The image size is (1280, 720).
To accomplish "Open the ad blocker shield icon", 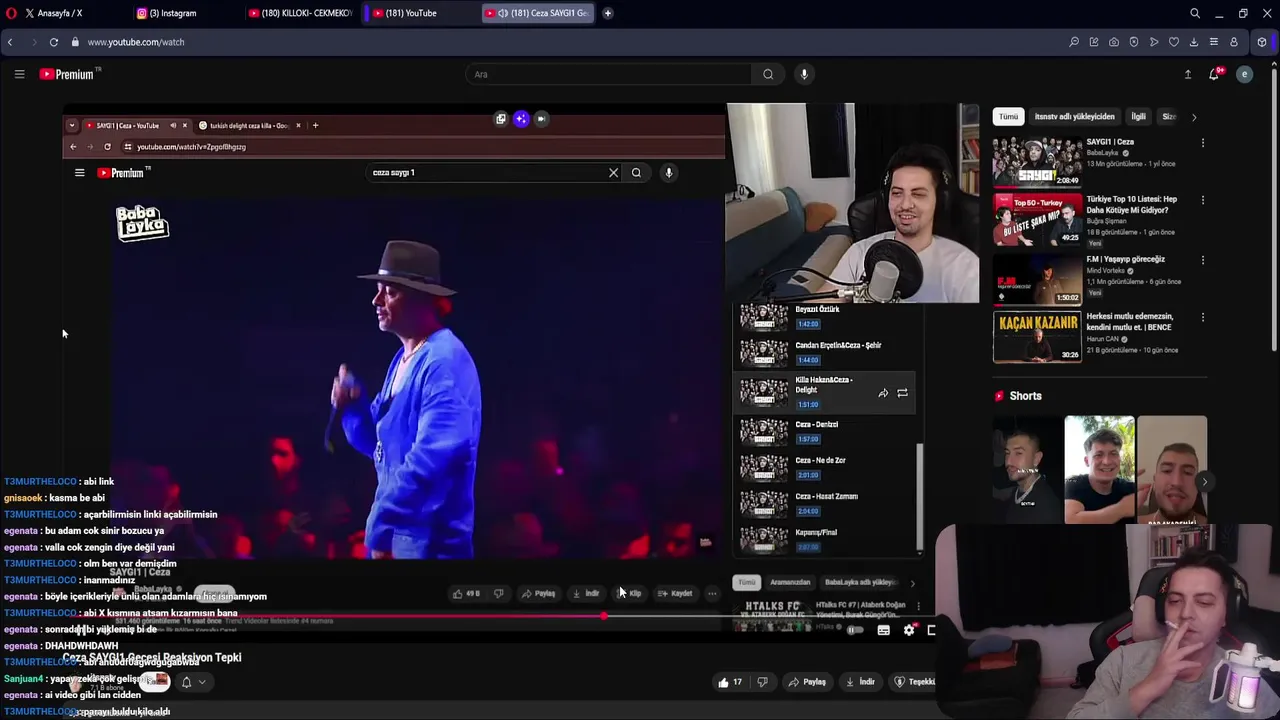I will point(1134,42).
